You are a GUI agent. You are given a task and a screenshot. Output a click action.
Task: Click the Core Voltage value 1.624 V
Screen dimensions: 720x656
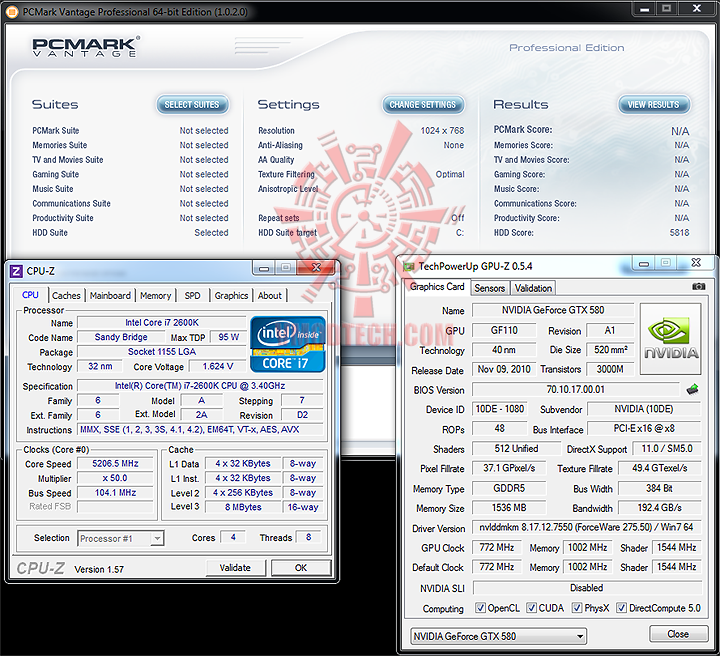218,366
